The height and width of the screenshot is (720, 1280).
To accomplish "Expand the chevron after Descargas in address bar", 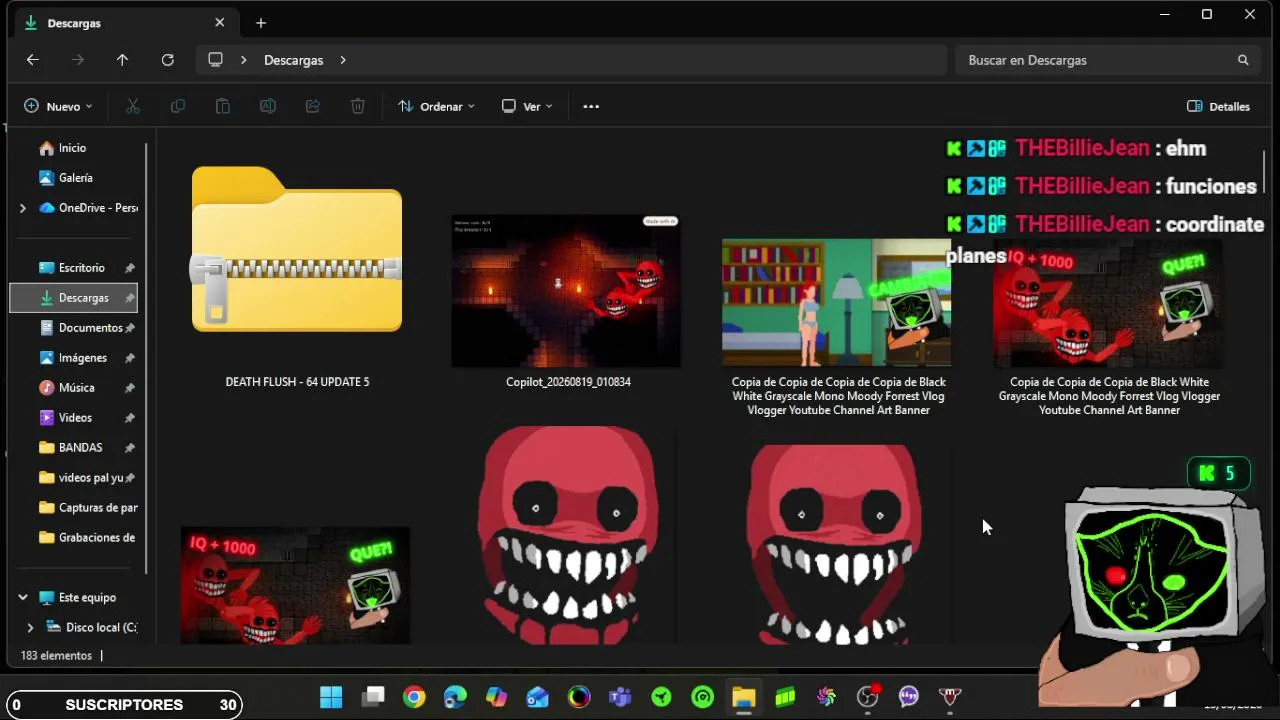I will 342,60.
